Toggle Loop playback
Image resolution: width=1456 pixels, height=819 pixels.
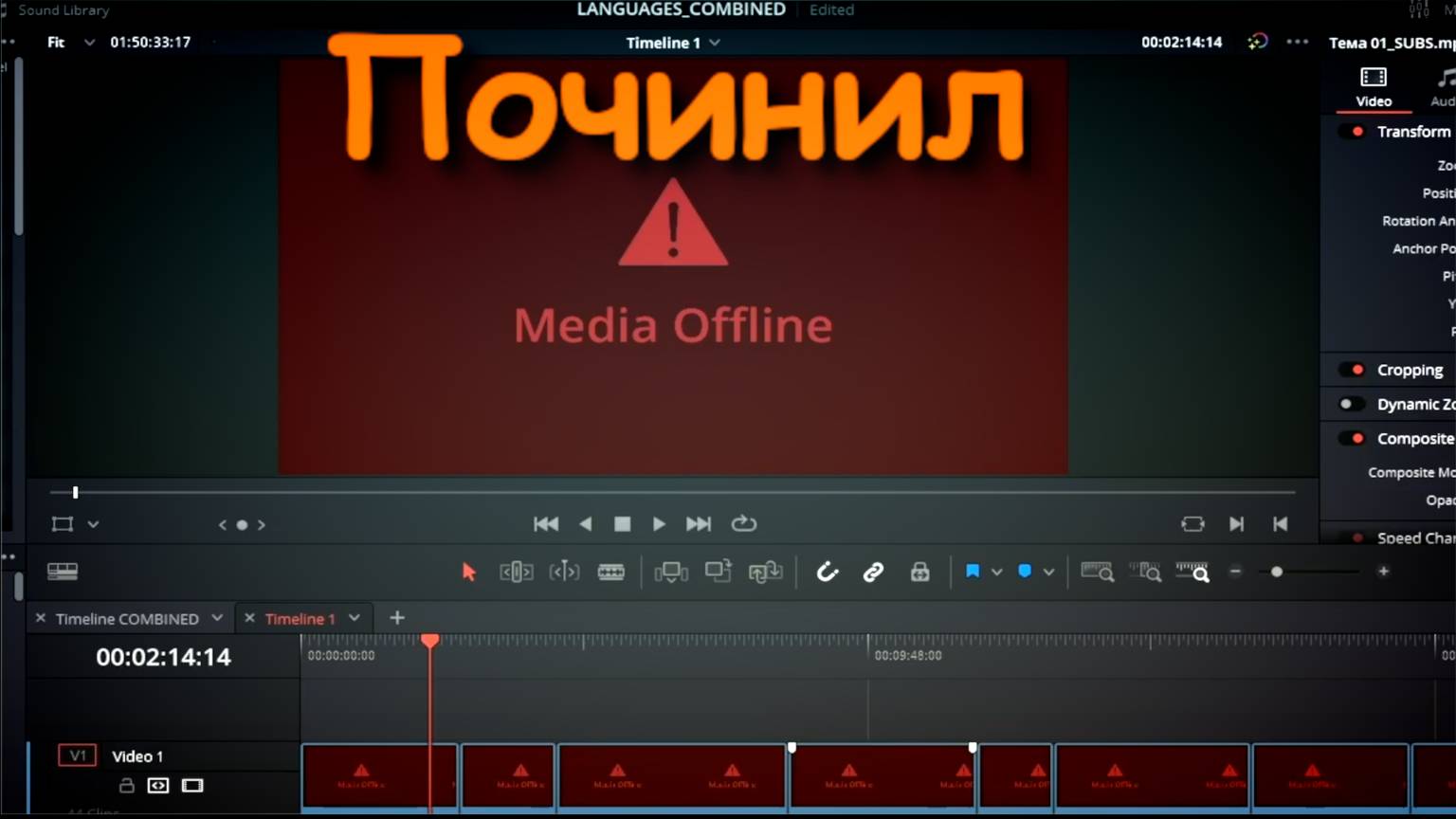(x=744, y=523)
